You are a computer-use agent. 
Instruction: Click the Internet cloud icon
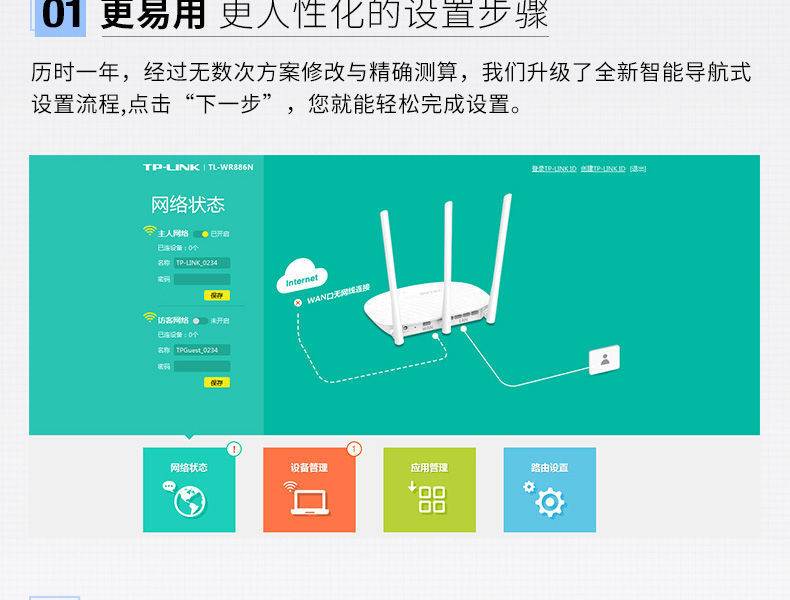click(302, 275)
